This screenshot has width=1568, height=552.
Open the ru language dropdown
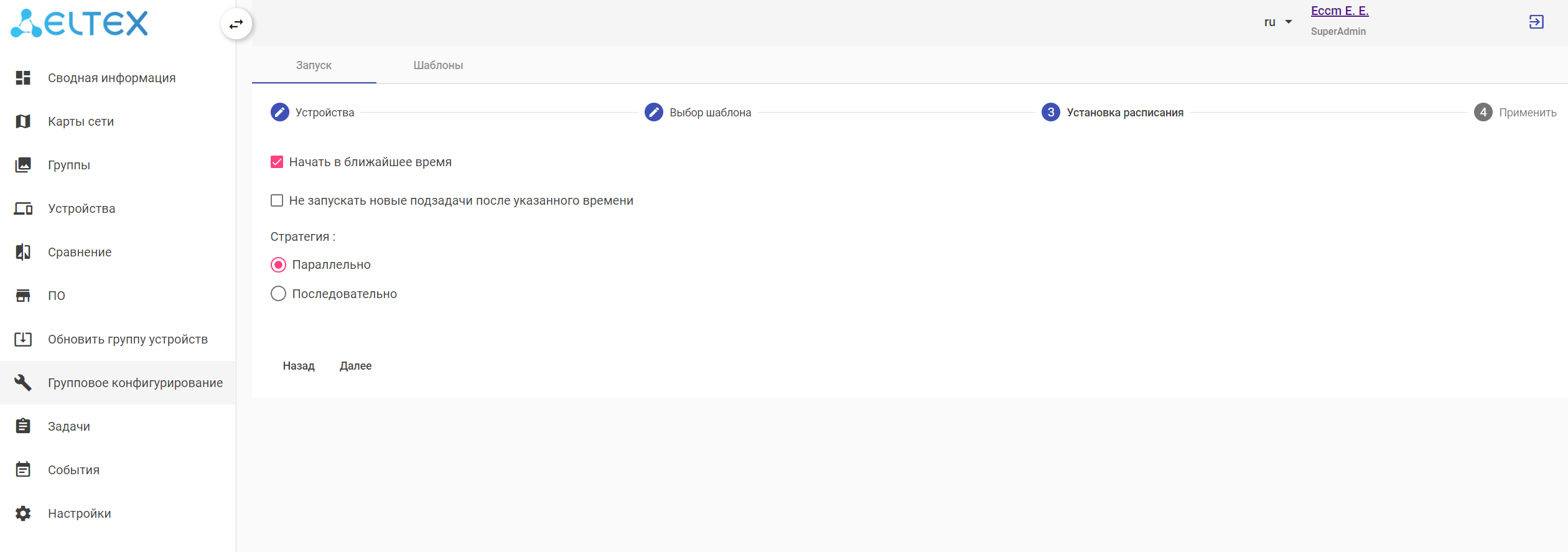(x=1278, y=22)
